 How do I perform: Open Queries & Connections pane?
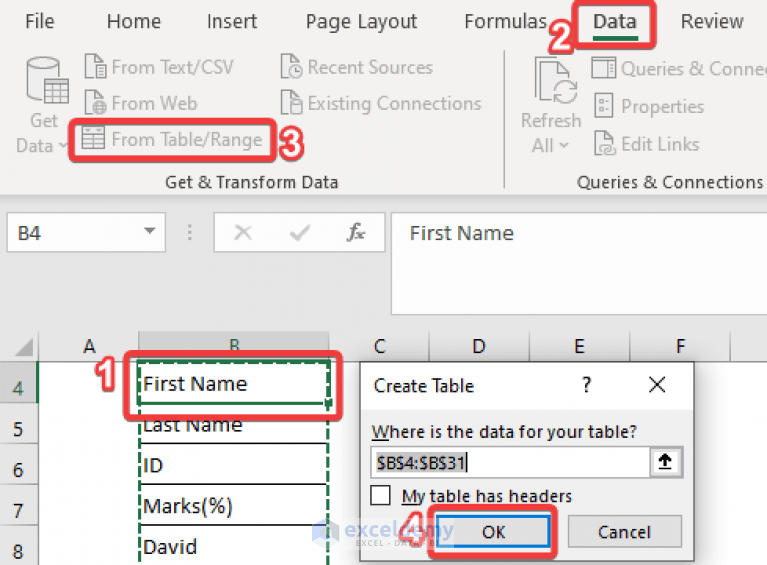[x=679, y=68]
